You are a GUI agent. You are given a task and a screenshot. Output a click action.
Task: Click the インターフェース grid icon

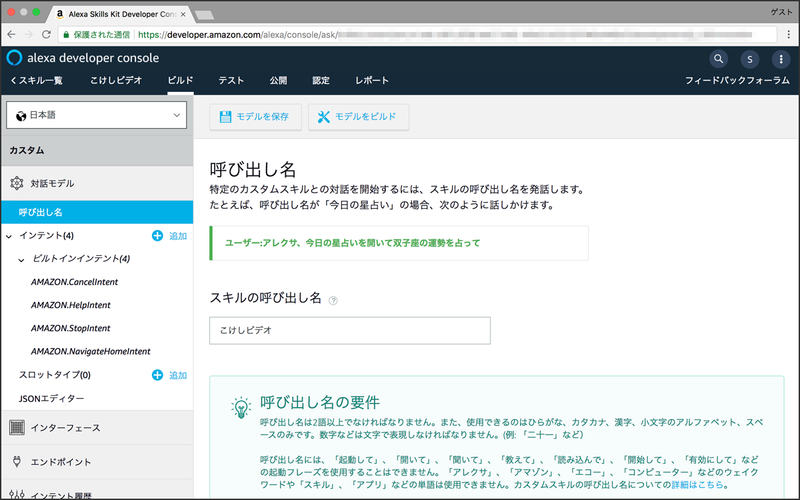coord(17,428)
